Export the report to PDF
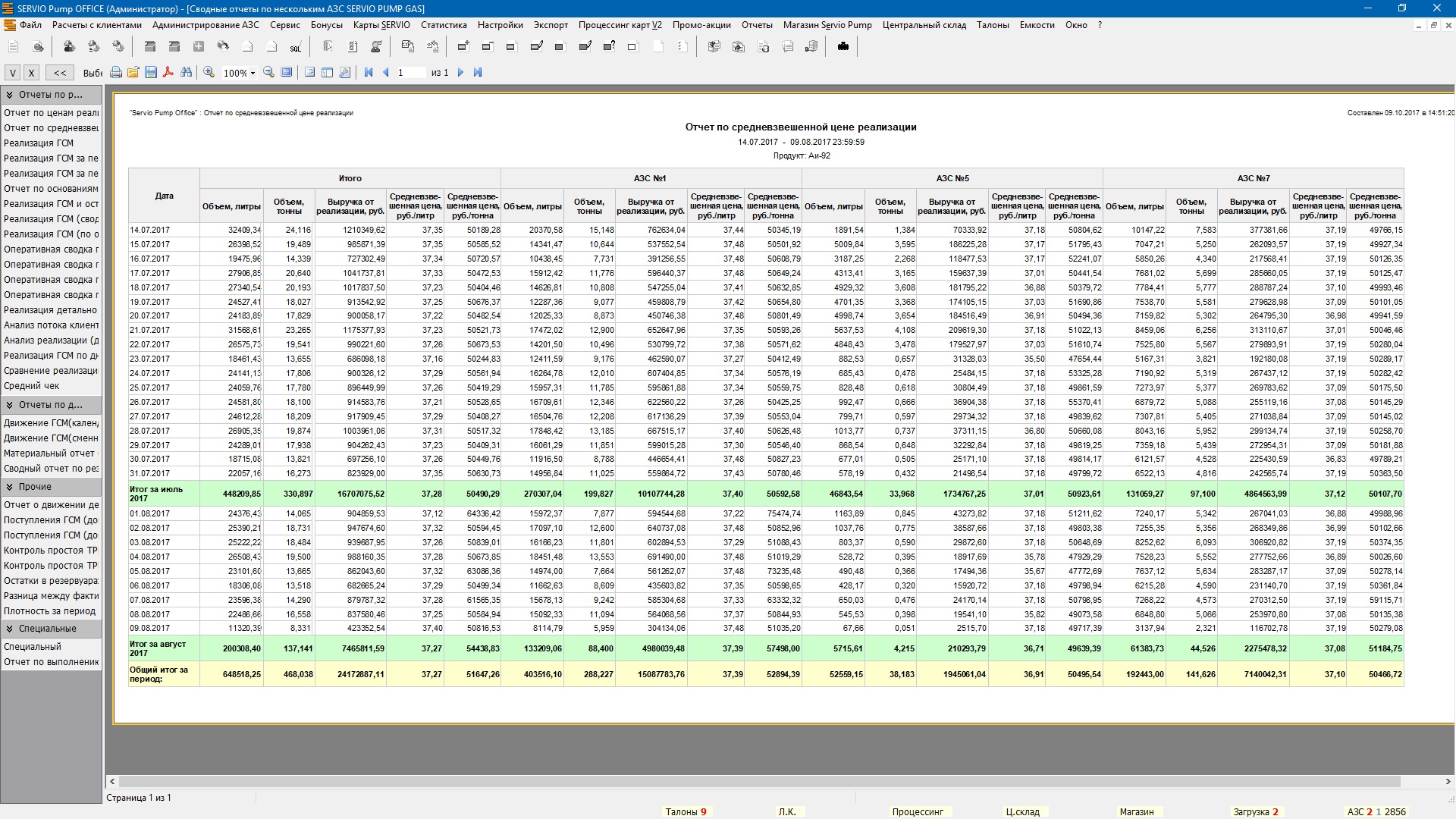 click(x=168, y=73)
